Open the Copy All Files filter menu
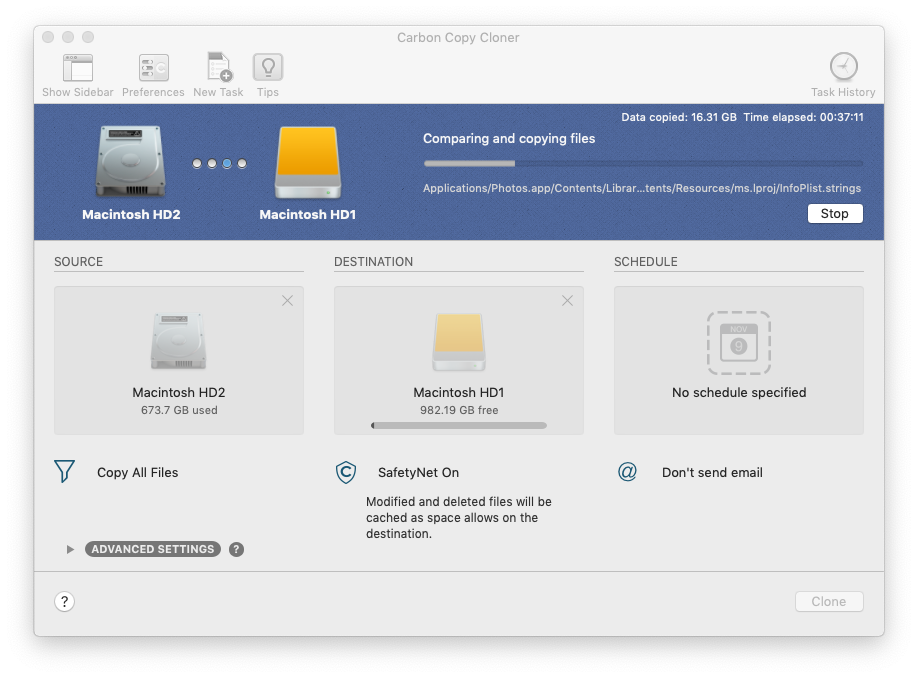918x678 pixels. (138, 472)
